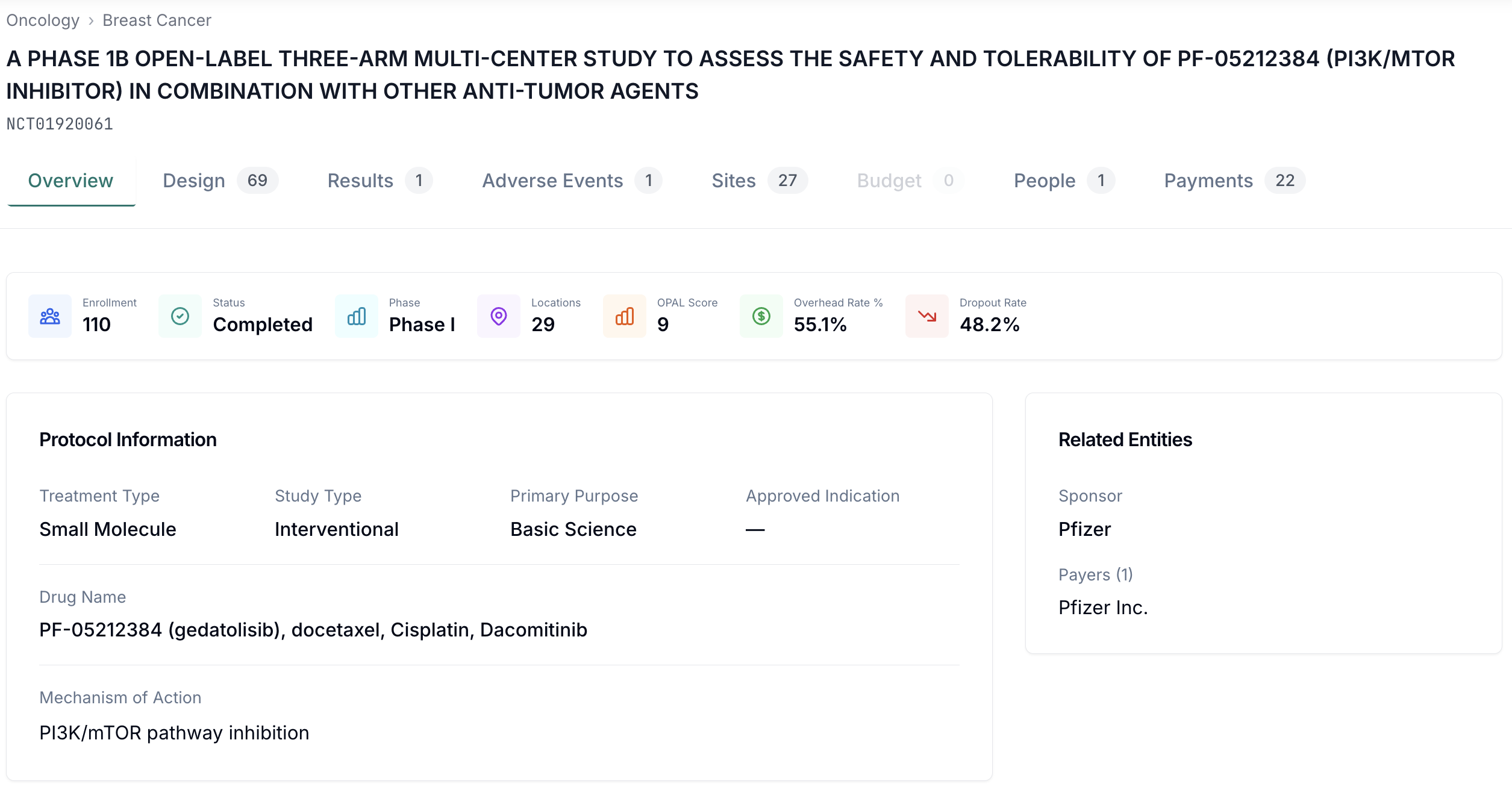Viewport: 1512px width, 796px height.
Task: Click the Breast Cancer breadcrumb
Action: tap(156, 20)
